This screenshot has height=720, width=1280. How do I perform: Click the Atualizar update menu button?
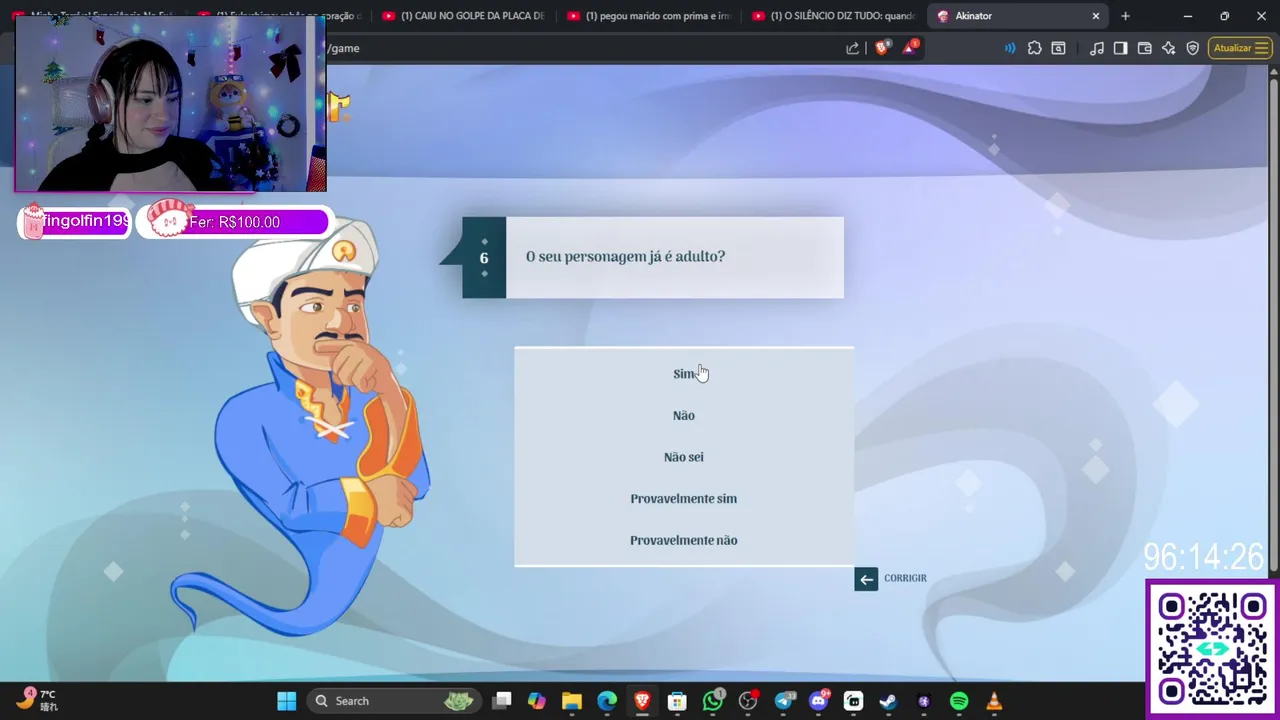click(x=1240, y=48)
